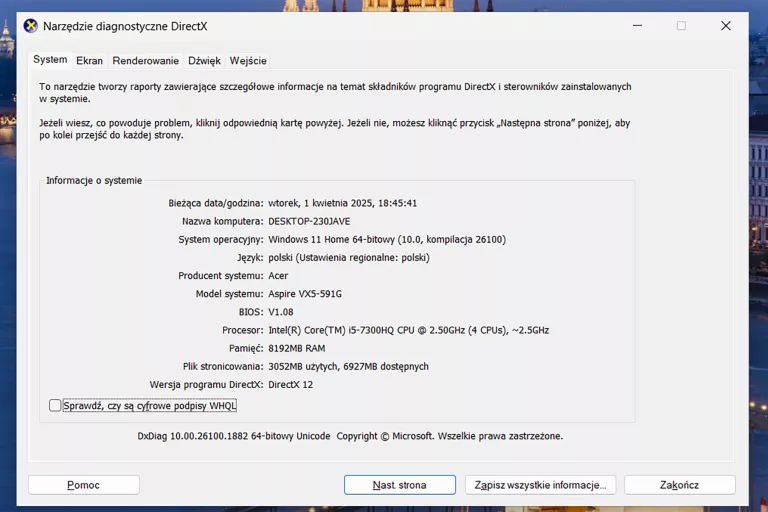Switch to the Dźwięk tab

click(204, 61)
